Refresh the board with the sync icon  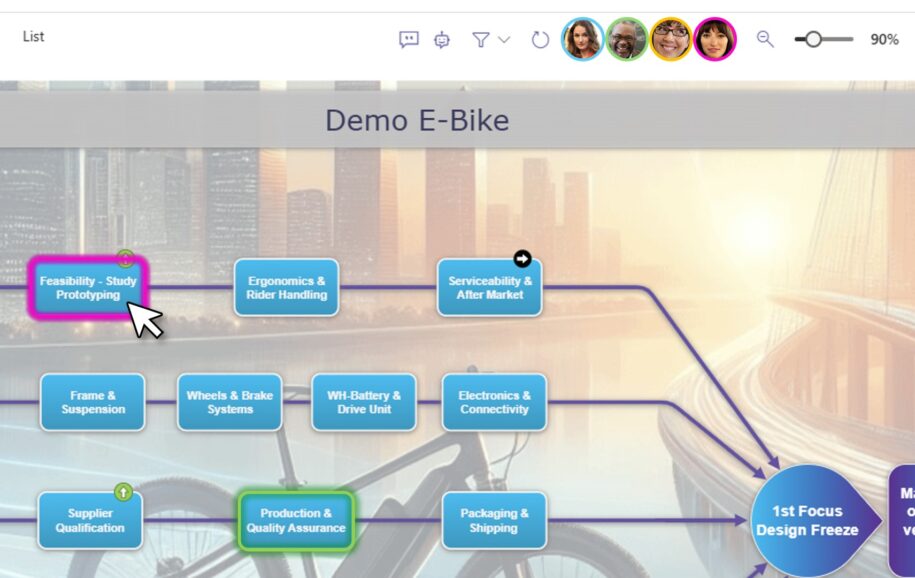pyautogui.click(x=539, y=39)
